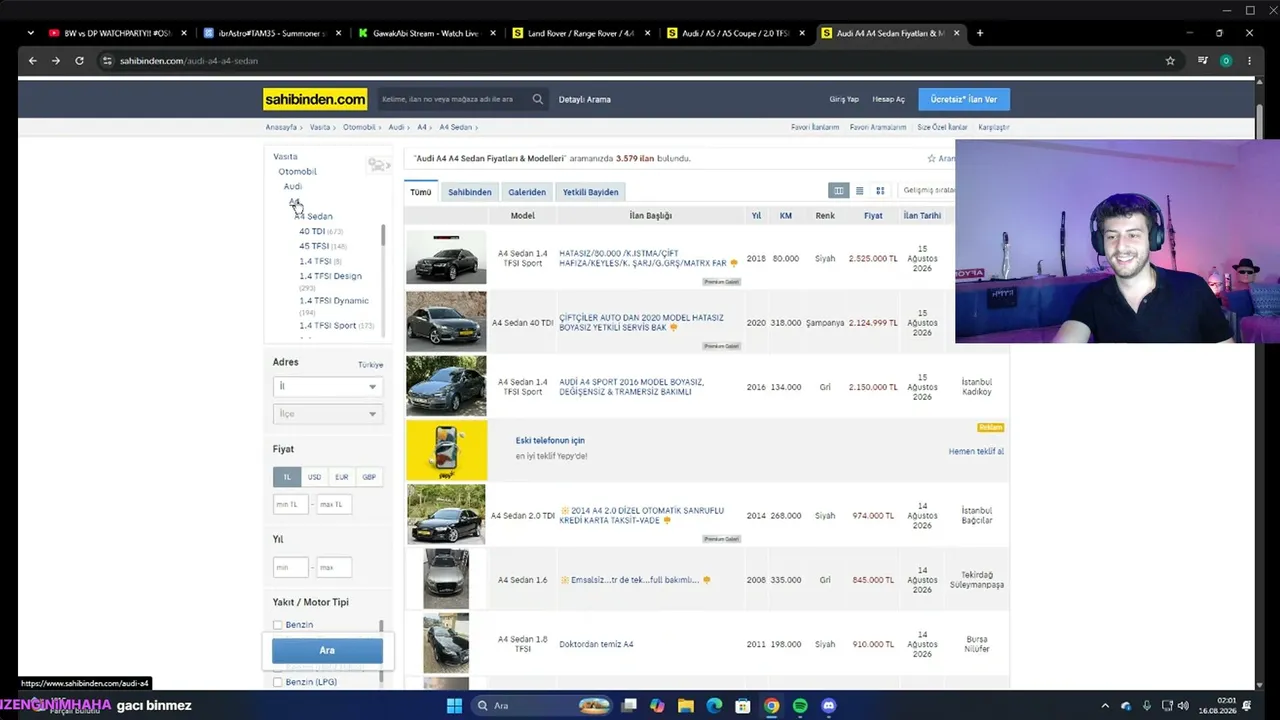Open 'Doktordan temiz A4' listing title

596,644
